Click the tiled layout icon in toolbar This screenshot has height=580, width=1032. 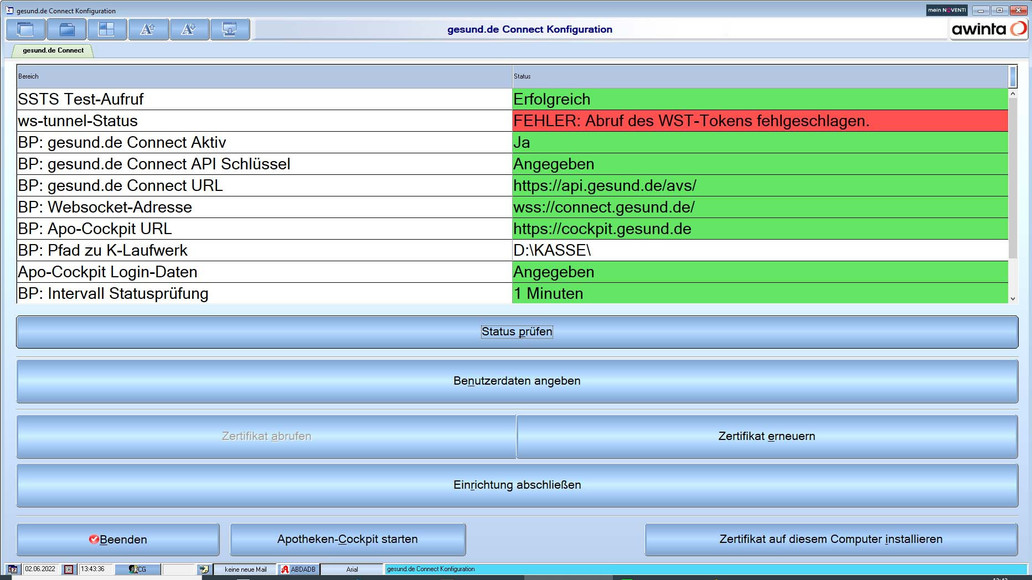click(x=107, y=30)
